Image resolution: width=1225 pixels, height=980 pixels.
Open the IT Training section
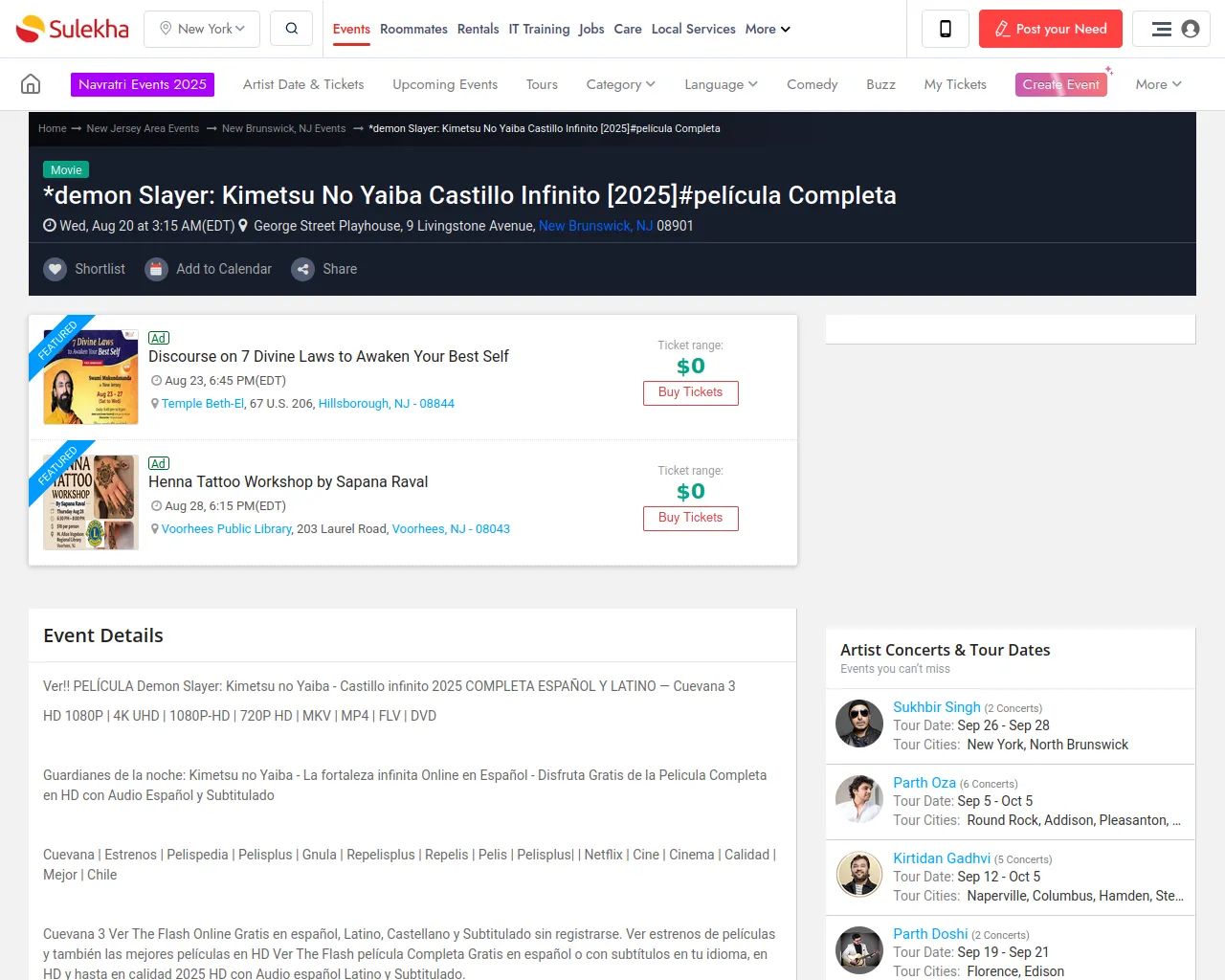[539, 29]
